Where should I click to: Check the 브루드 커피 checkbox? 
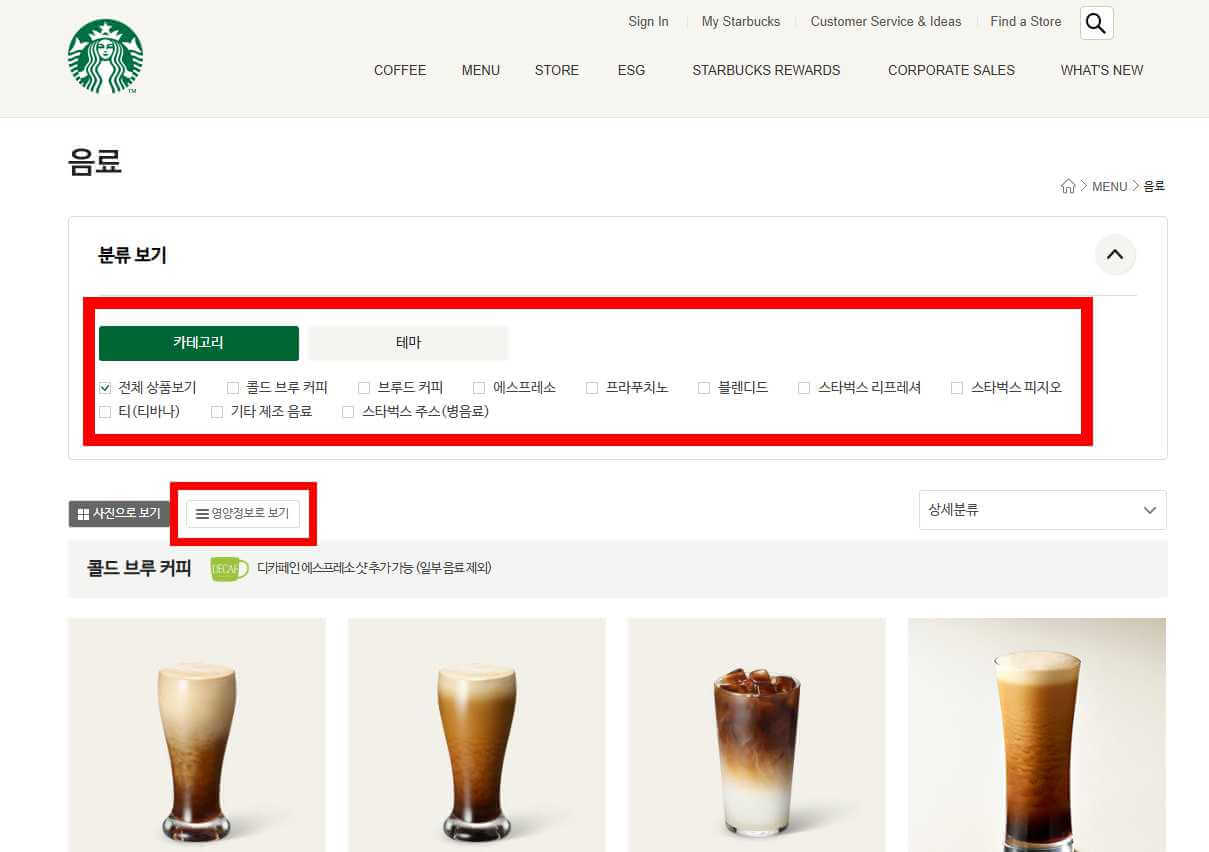[x=364, y=387]
